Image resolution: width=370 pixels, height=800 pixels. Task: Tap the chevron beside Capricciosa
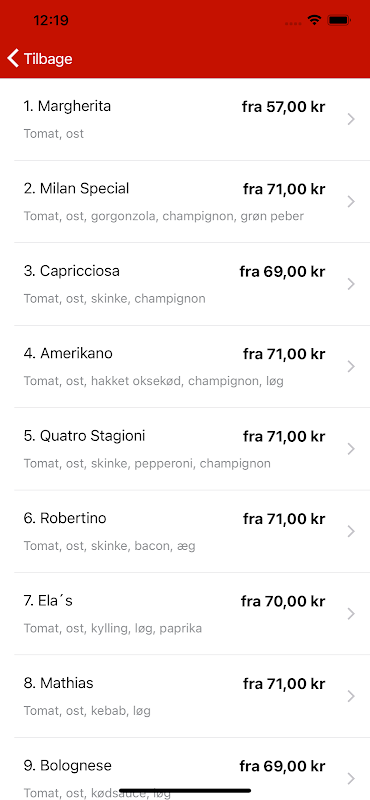351,284
